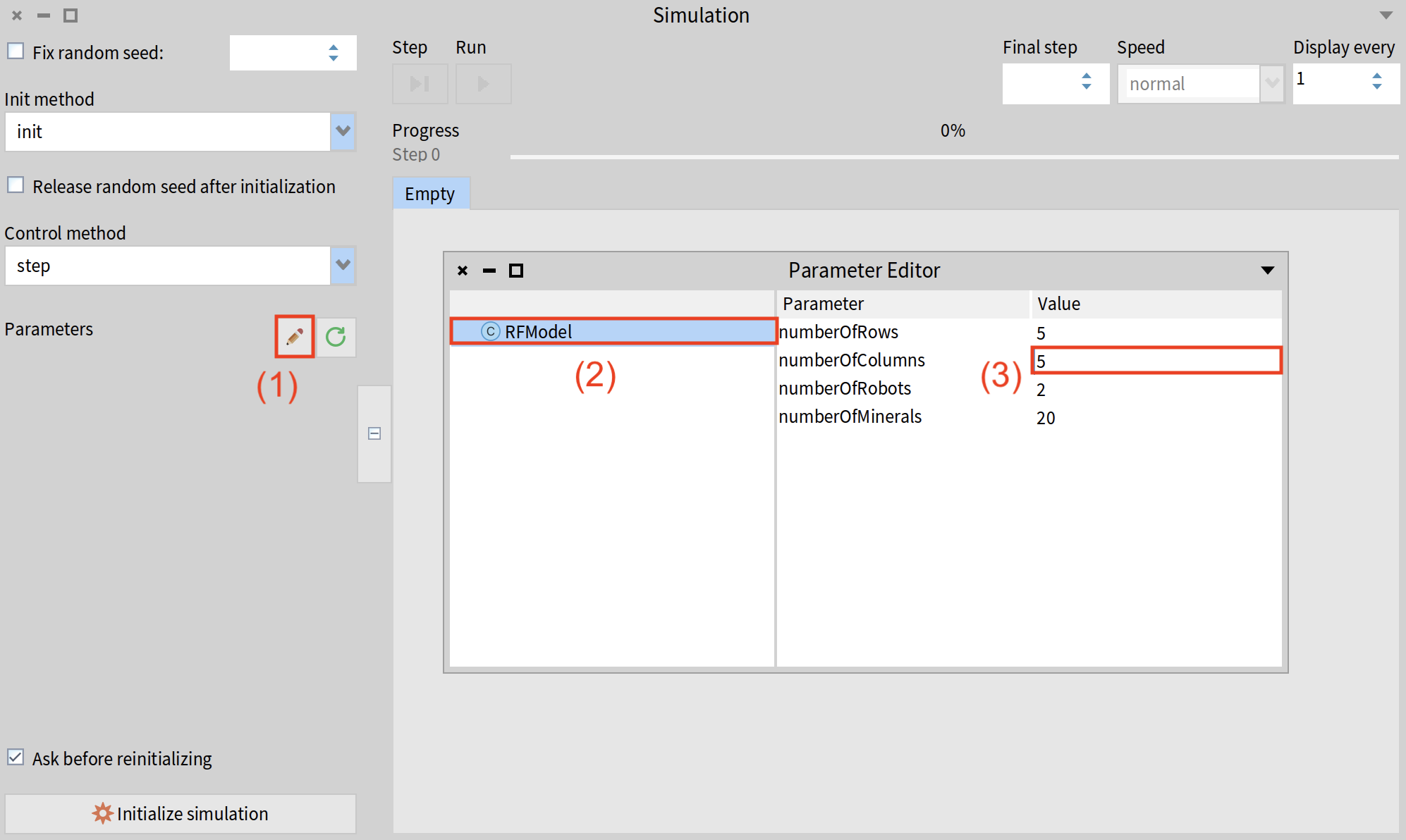Close the Parameter Editor window
This screenshot has height=840, width=1406.
463,271
